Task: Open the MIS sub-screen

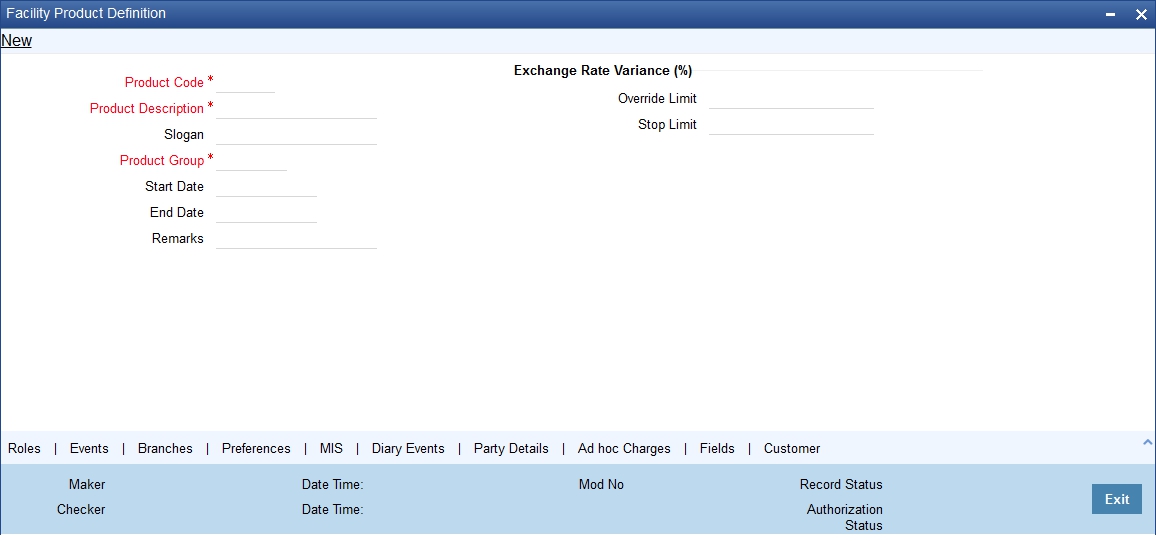Action: coord(331,448)
